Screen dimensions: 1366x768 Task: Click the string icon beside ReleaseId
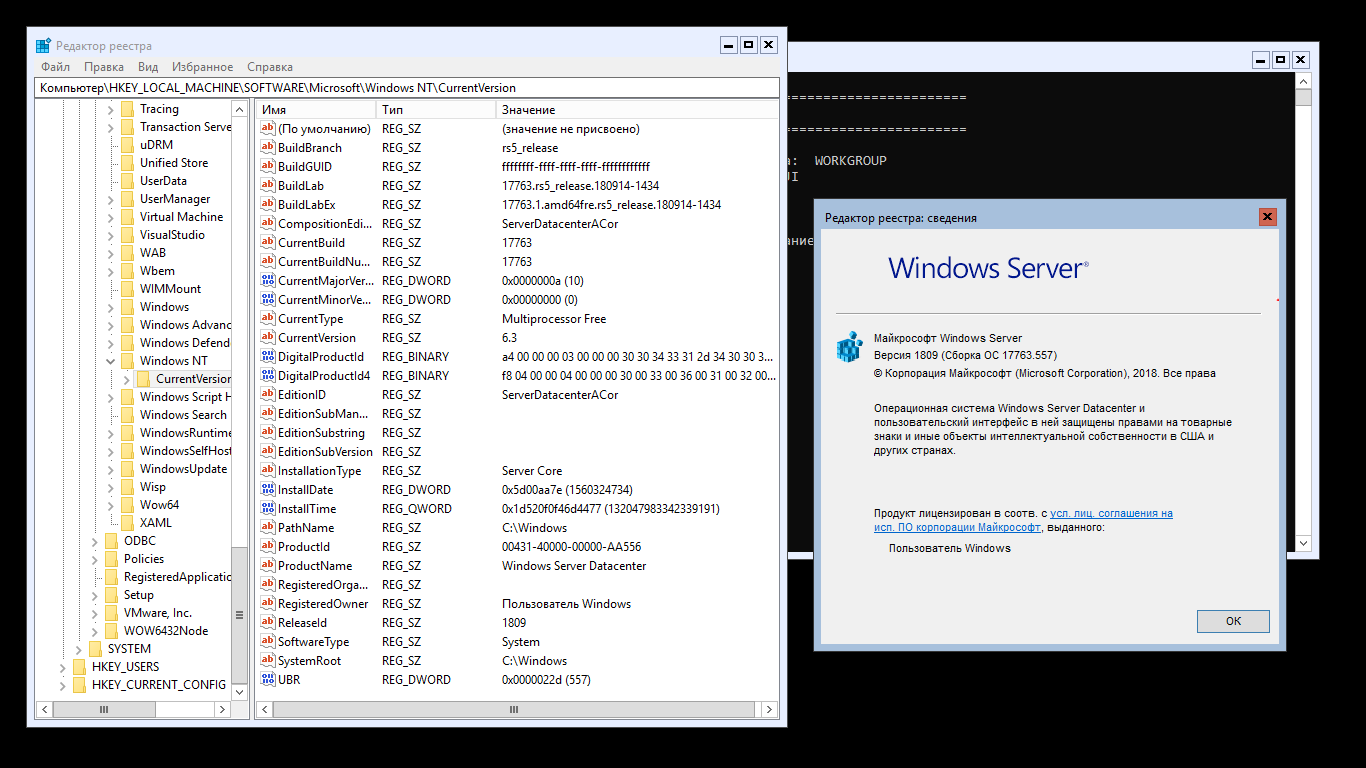tap(267, 622)
